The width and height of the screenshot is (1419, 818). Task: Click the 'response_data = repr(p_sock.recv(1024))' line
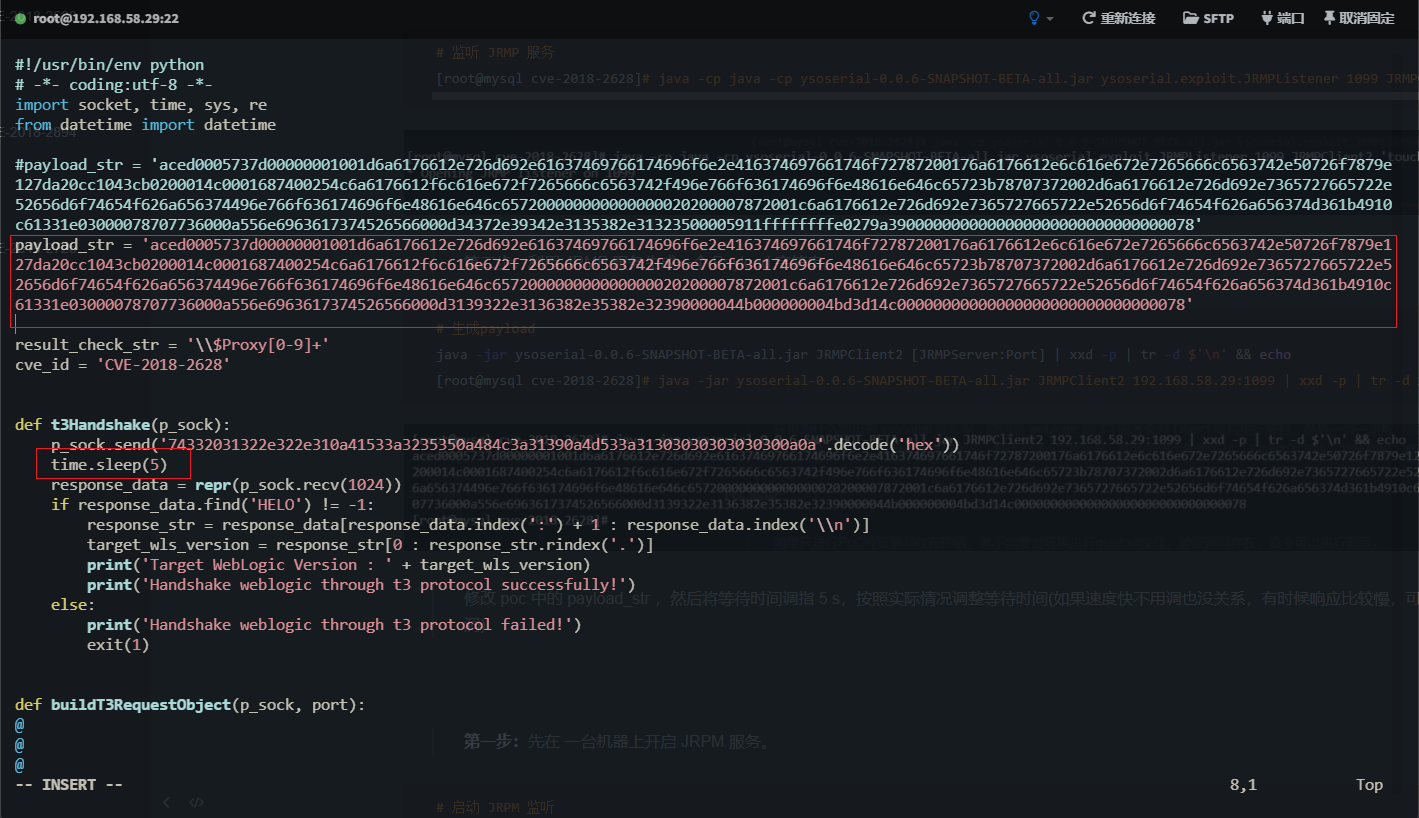(226, 485)
